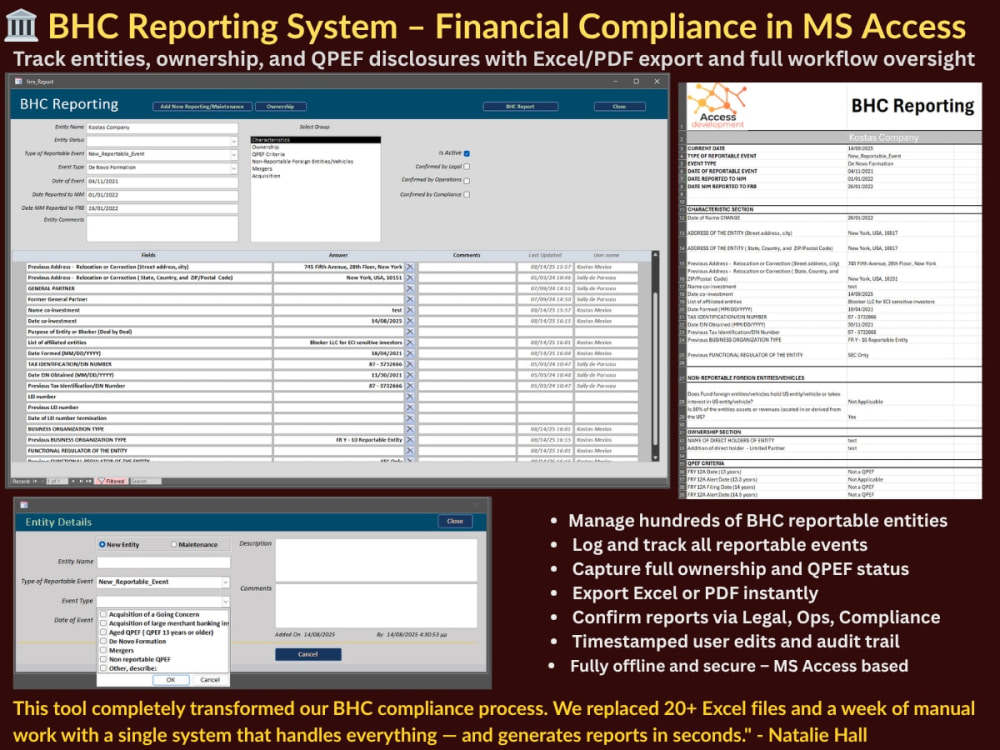Click Close in the BHC Reporting header
The width and height of the screenshot is (1000, 750).
coord(619,107)
